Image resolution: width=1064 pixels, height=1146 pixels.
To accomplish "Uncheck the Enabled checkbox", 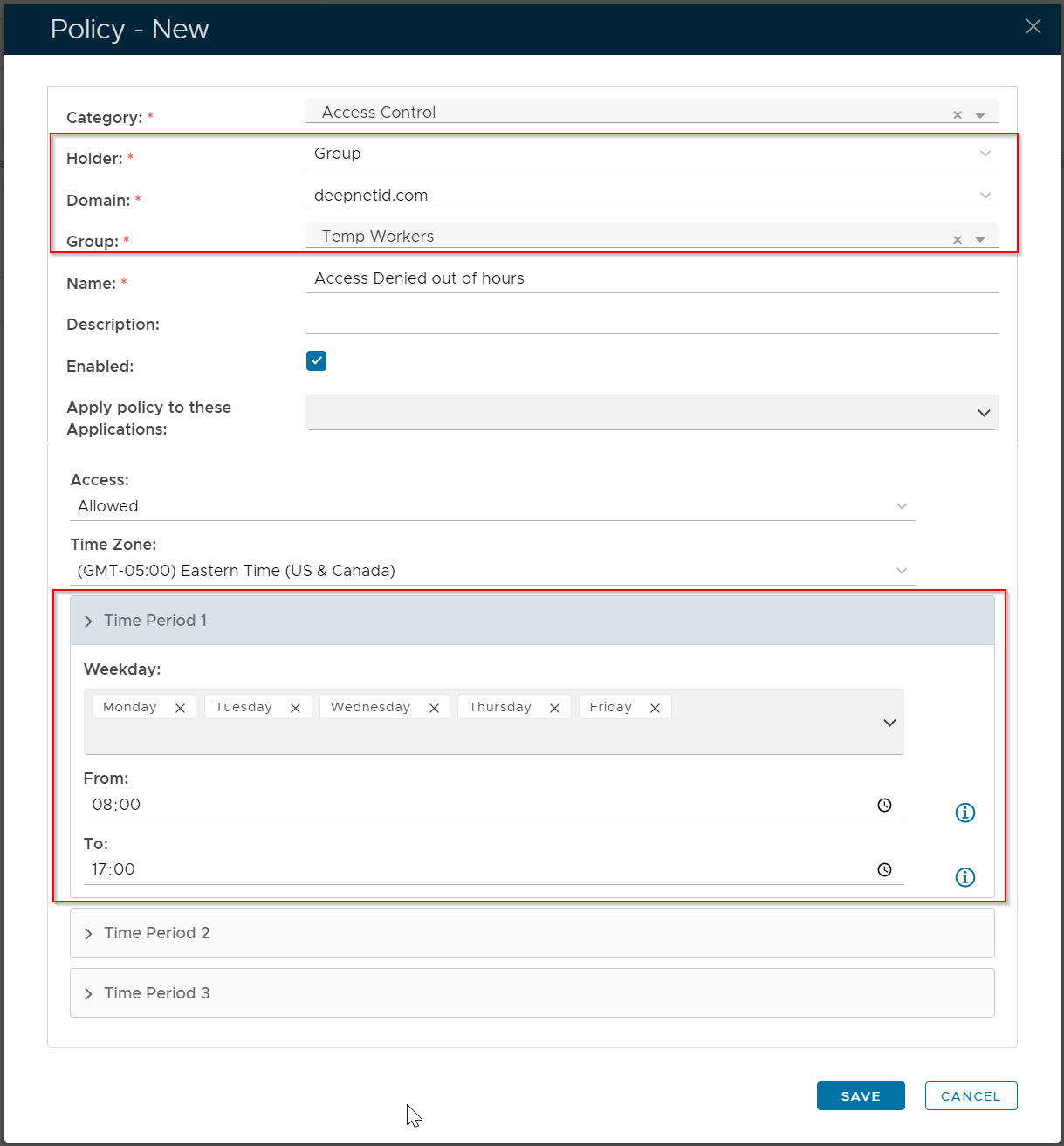I will point(316,361).
